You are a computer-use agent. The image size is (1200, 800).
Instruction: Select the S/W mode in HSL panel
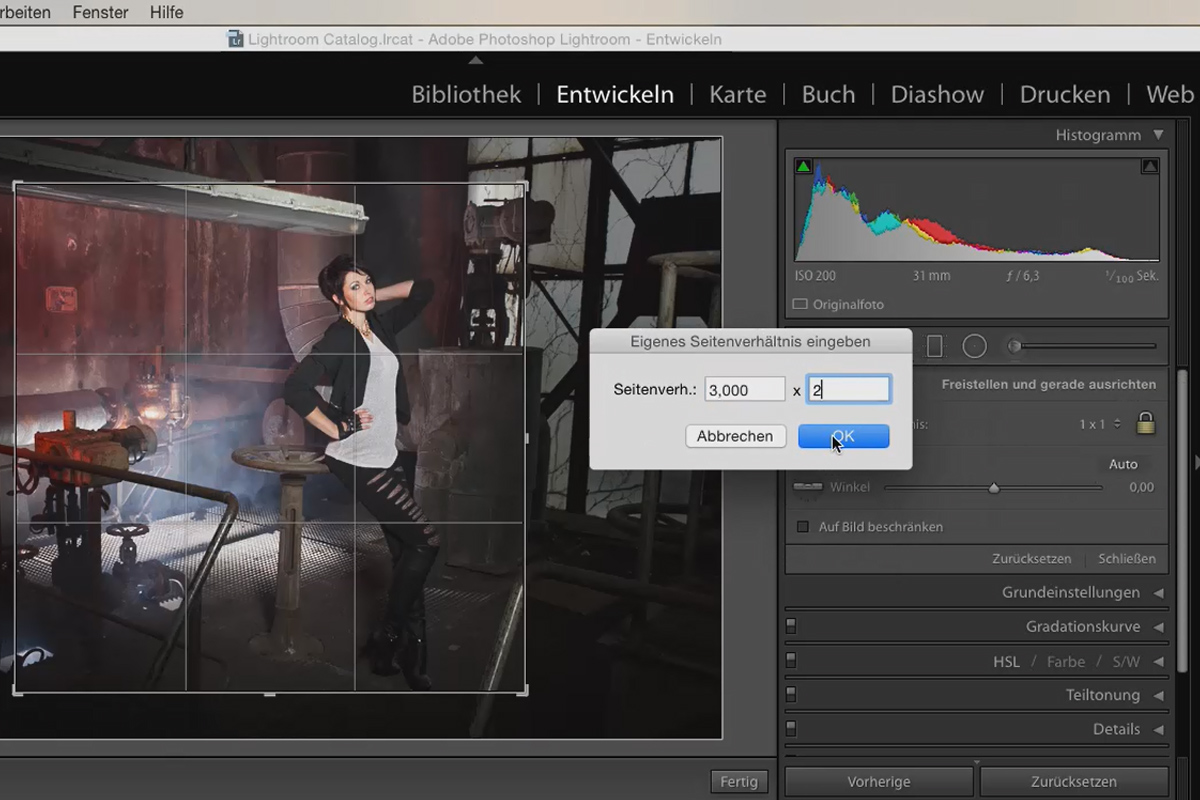point(1126,661)
